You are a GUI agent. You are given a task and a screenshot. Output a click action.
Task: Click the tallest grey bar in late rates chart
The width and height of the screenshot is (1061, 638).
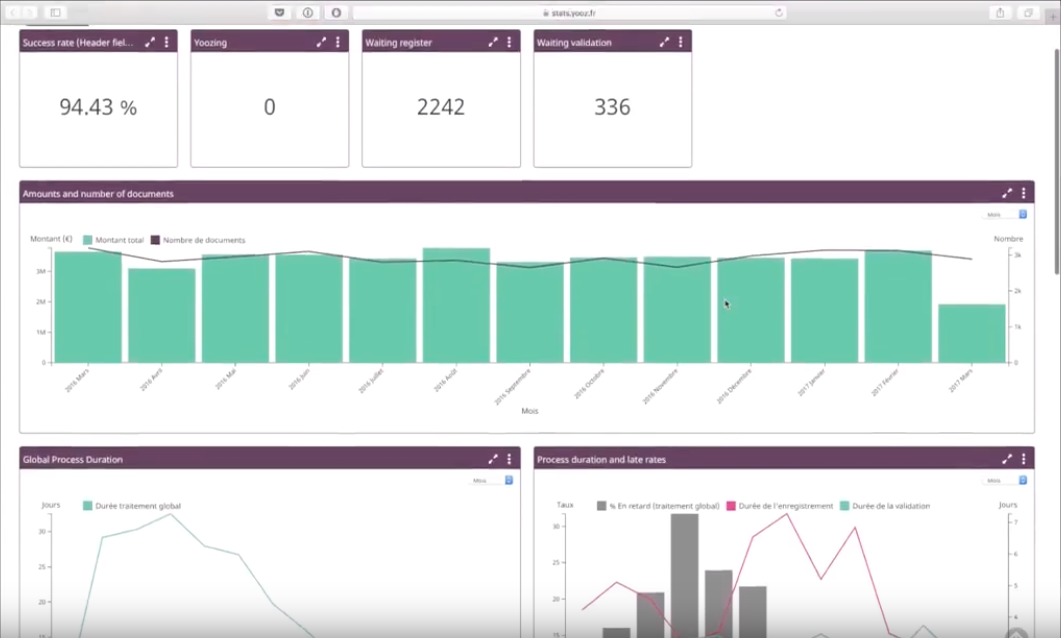[x=684, y=575]
